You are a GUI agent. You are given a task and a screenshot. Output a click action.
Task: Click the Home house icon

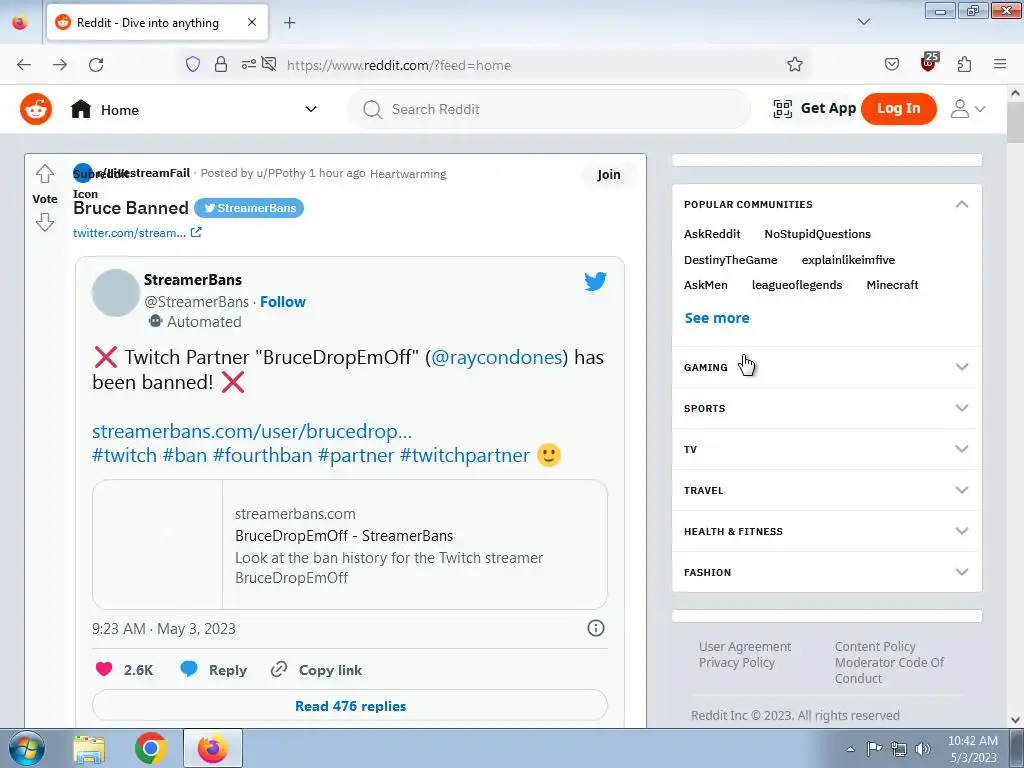81,109
